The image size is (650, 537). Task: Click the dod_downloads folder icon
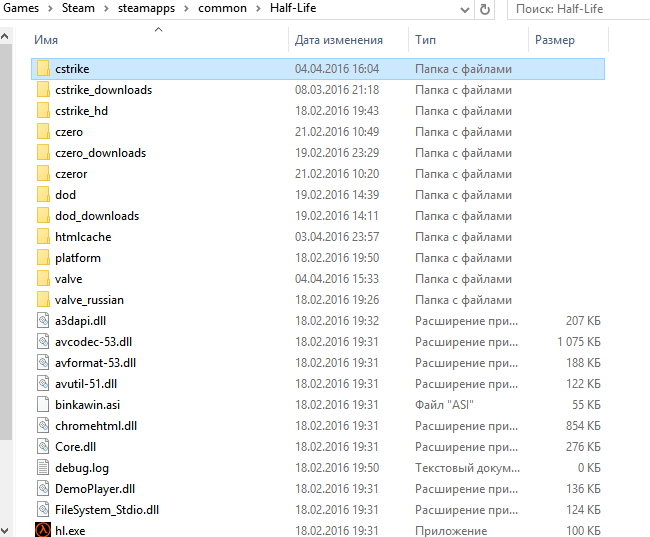click(43, 216)
